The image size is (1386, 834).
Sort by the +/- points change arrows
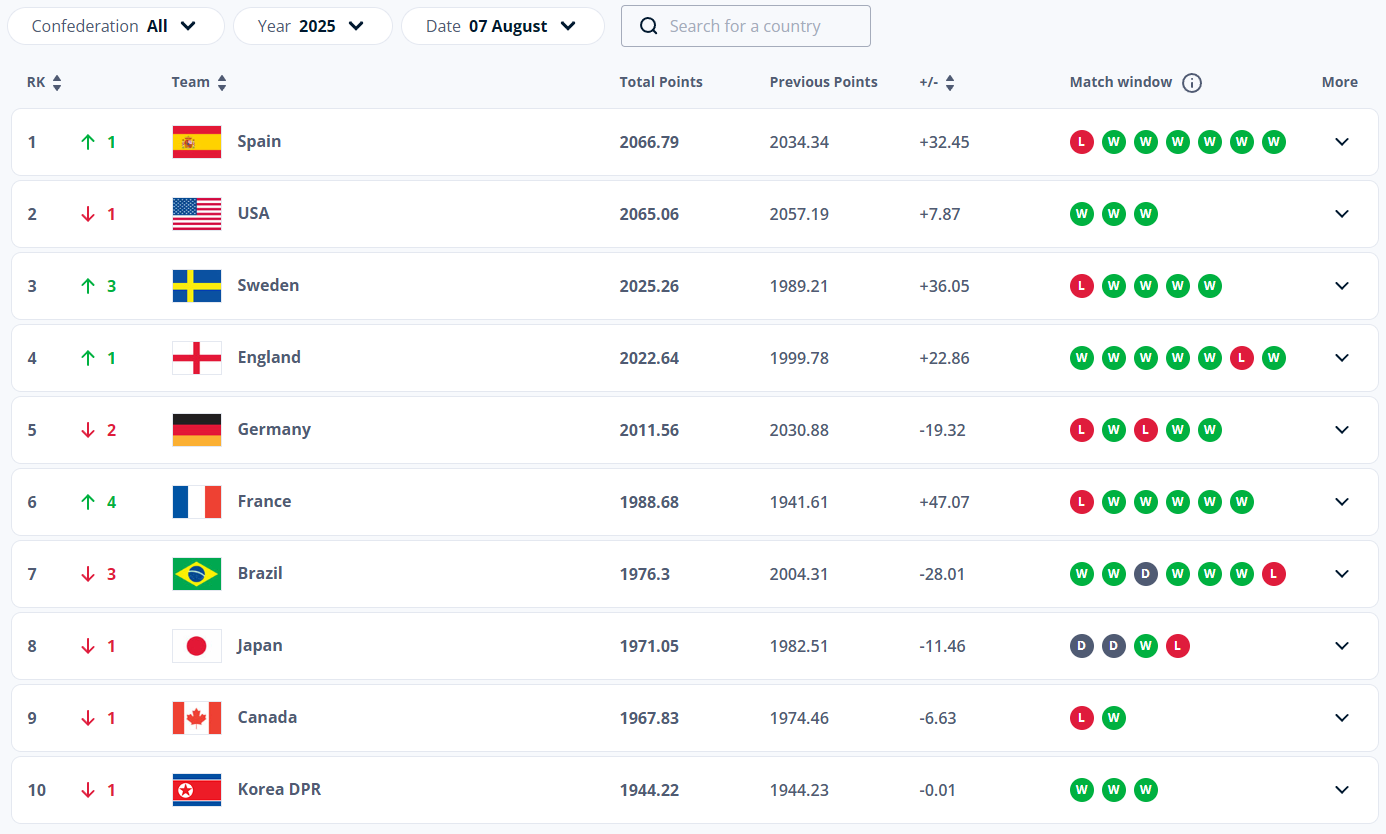(950, 83)
